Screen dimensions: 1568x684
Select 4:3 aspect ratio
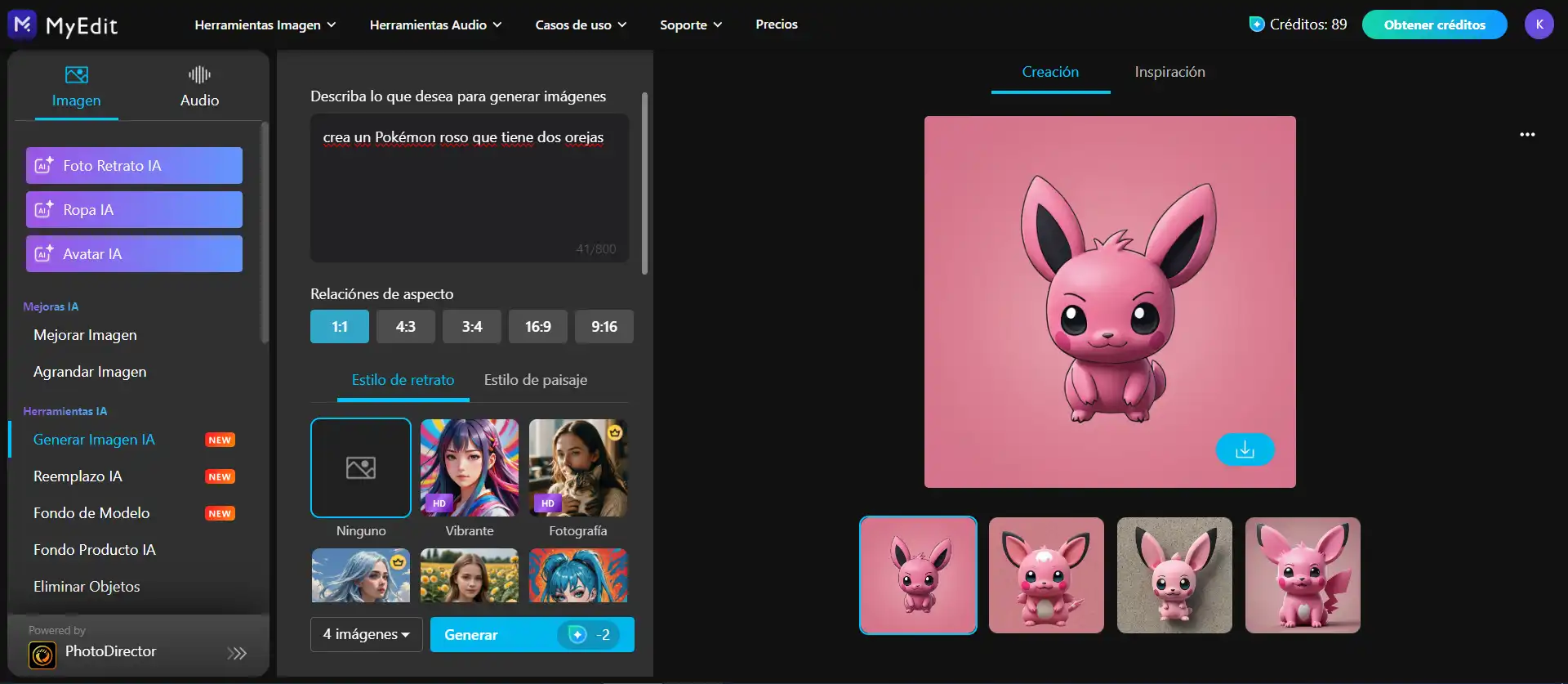406,327
